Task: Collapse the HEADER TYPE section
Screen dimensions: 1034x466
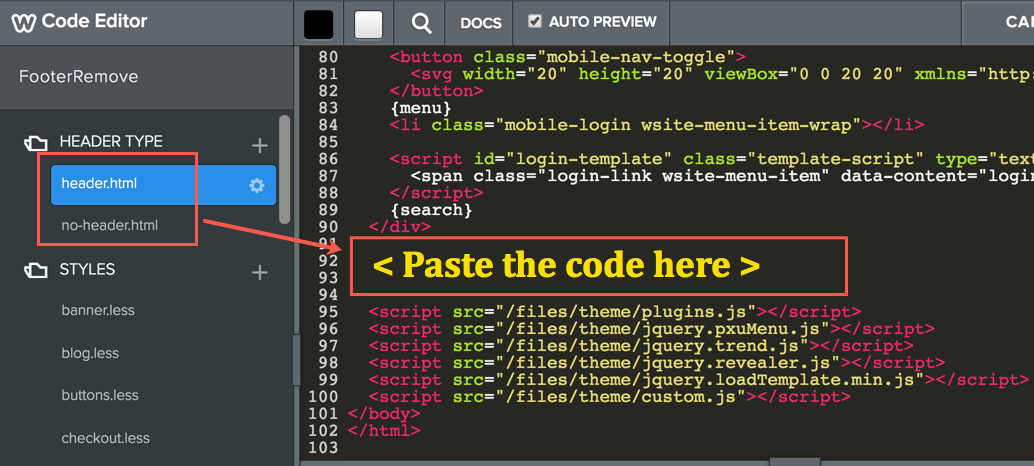Action: pos(110,142)
